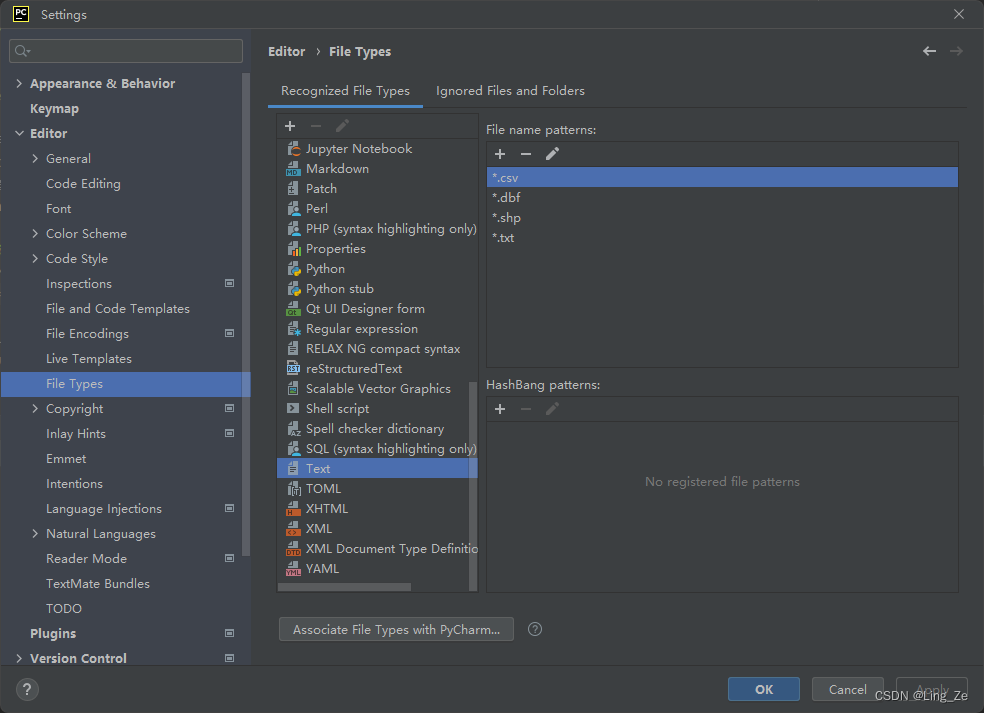The height and width of the screenshot is (713, 984).
Task: Click the OK button
Action: pos(764,689)
